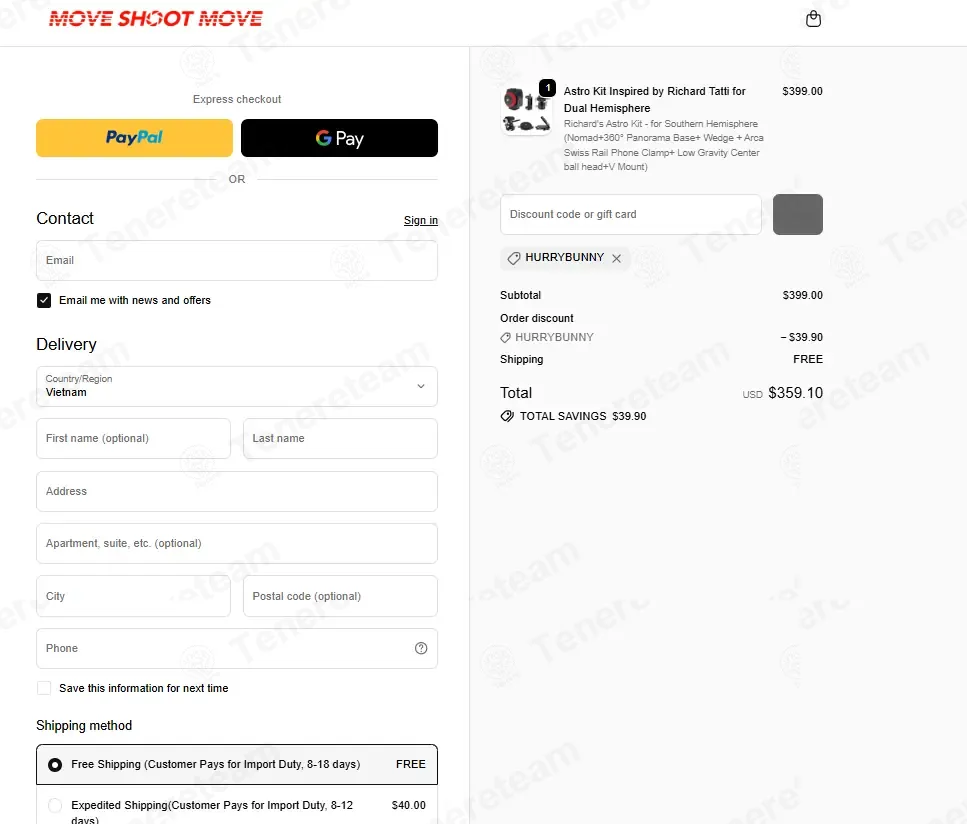
Task: Click the $40.00 expedited shipping price
Action: coord(408,805)
